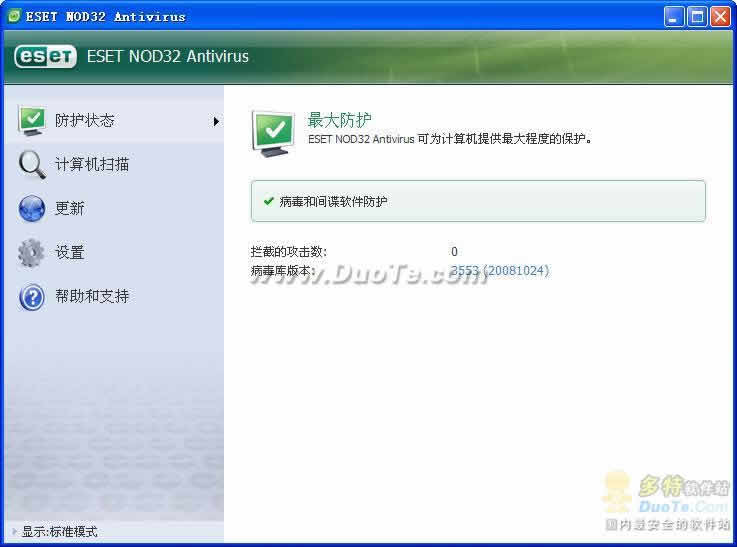Image resolution: width=737 pixels, height=547 pixels.
Task: Click the update globe icon
Action: click(32, 208)
